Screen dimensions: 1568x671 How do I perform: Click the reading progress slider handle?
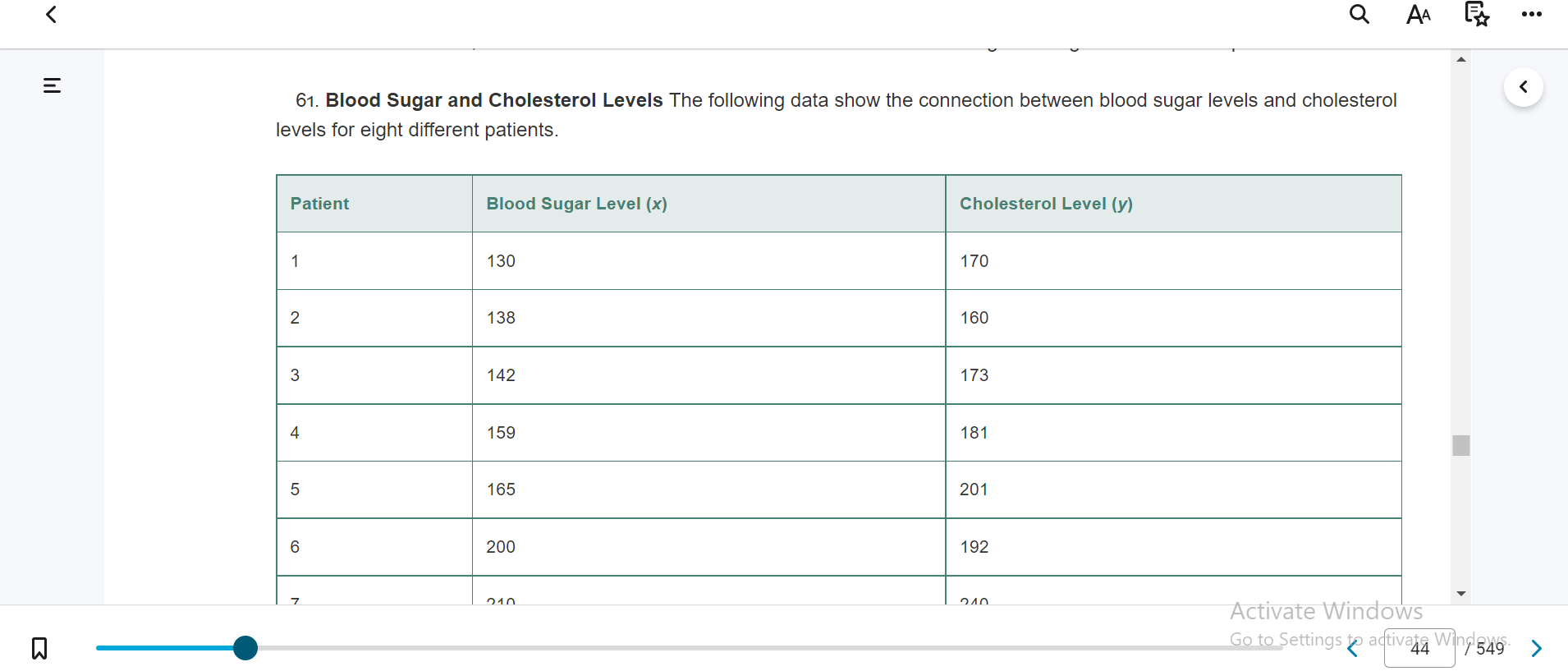[x=245, y=648]
